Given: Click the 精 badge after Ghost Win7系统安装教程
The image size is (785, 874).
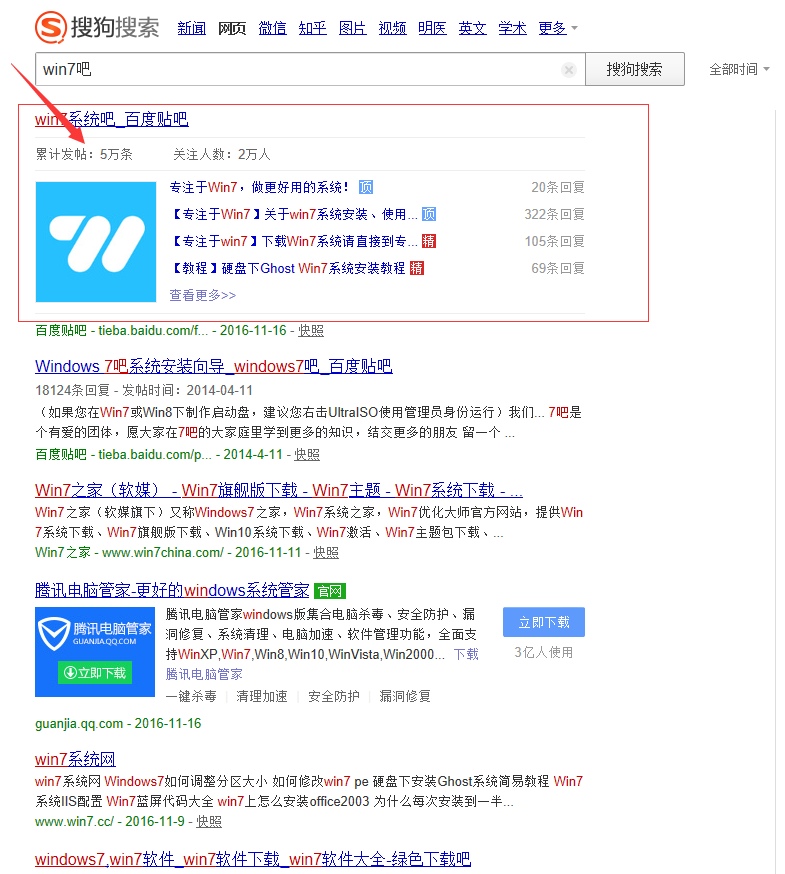Looking at the screenshot, I should pyautogui.click(x=416, y=268).
